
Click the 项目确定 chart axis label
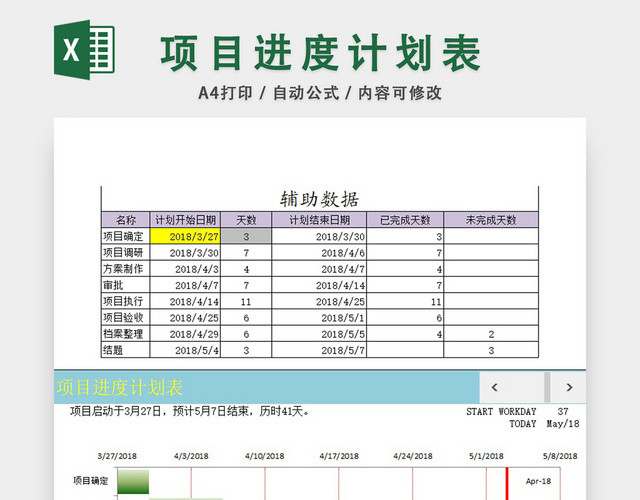pos(91,480)
